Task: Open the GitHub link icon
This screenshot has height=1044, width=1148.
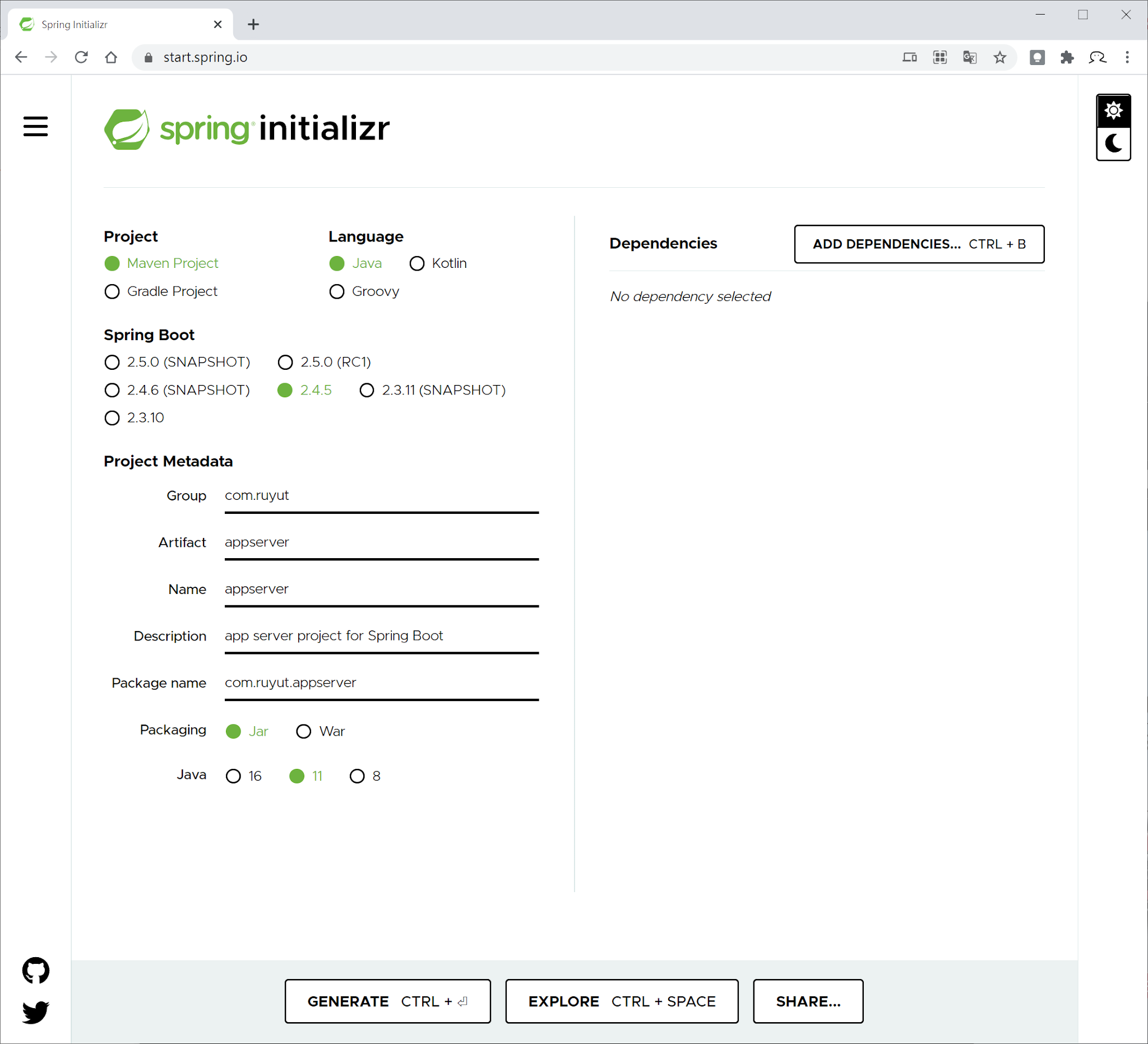Action: coord(35,970)
